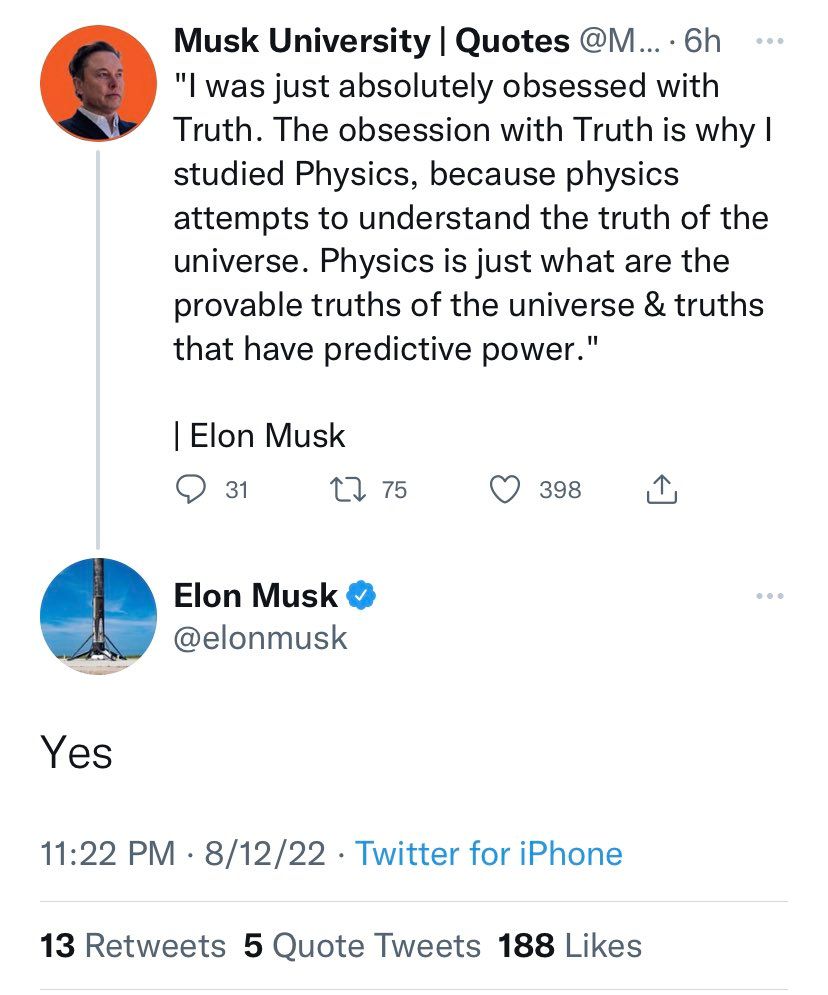View the 5 Quote Tweets

point(362,945)
